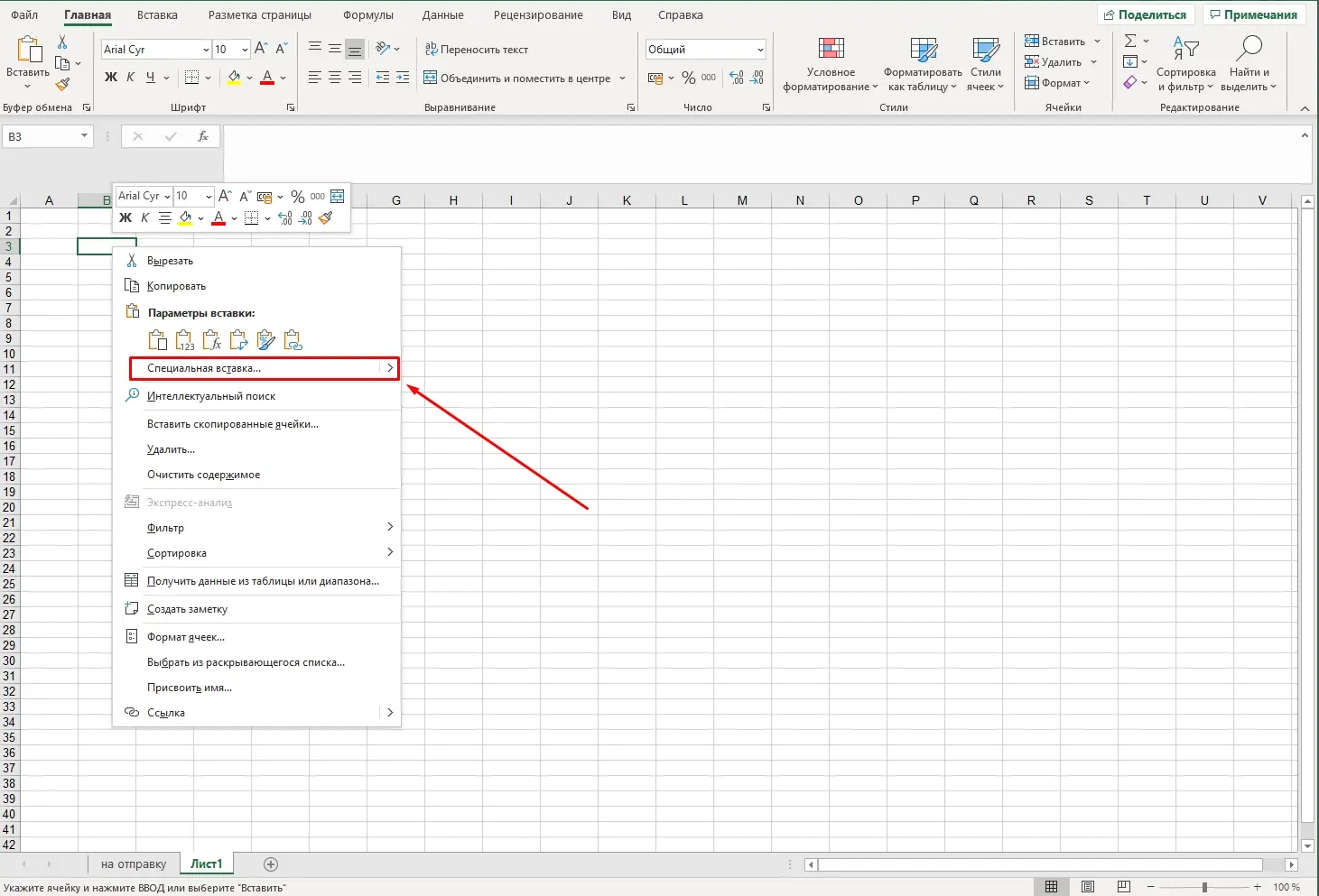The height and width of the screenshot is (896, 1319).
Task: Click mini toolbar Format Painter brush
Action: [326, 218]
